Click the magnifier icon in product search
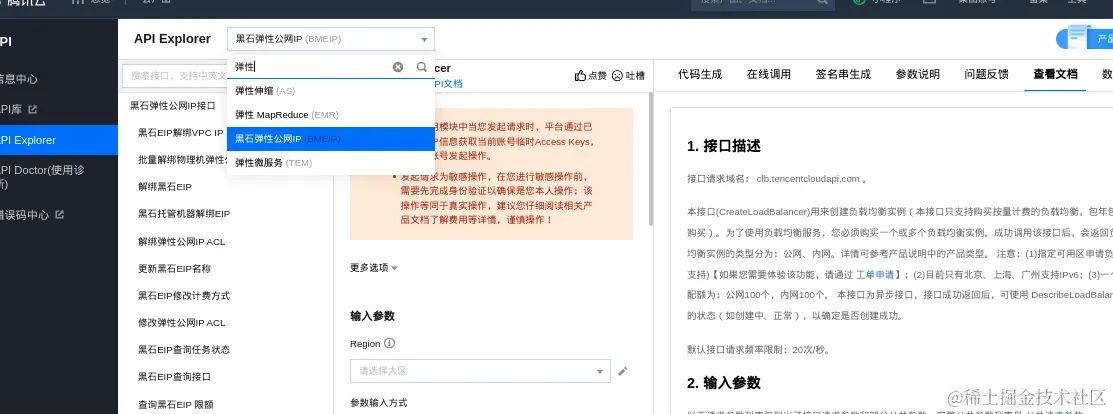Image resolution: width=1113 pixels, height=414 pixels. point(422,67)
